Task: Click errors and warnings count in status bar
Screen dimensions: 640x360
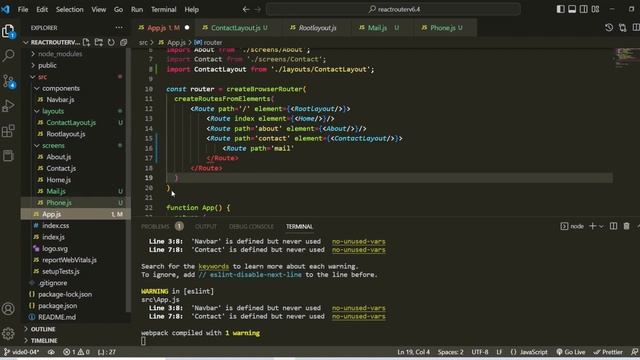Action: pos(76,352)
